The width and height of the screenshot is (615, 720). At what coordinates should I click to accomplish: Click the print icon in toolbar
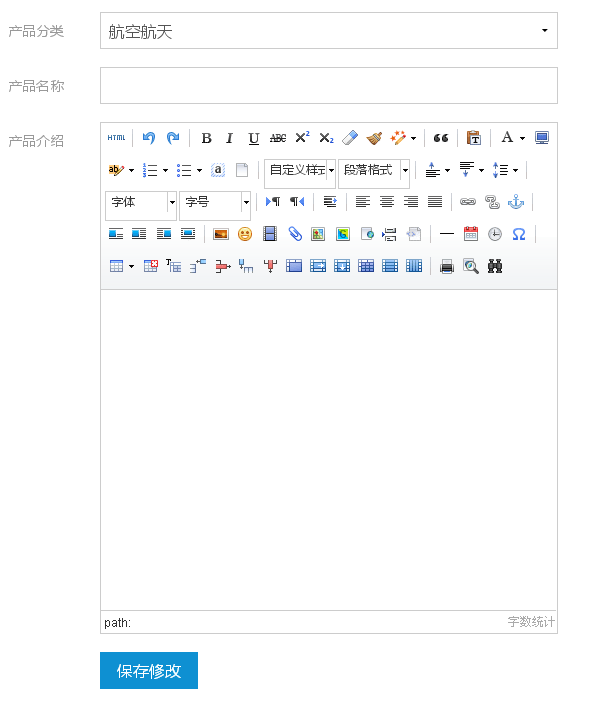447,266
